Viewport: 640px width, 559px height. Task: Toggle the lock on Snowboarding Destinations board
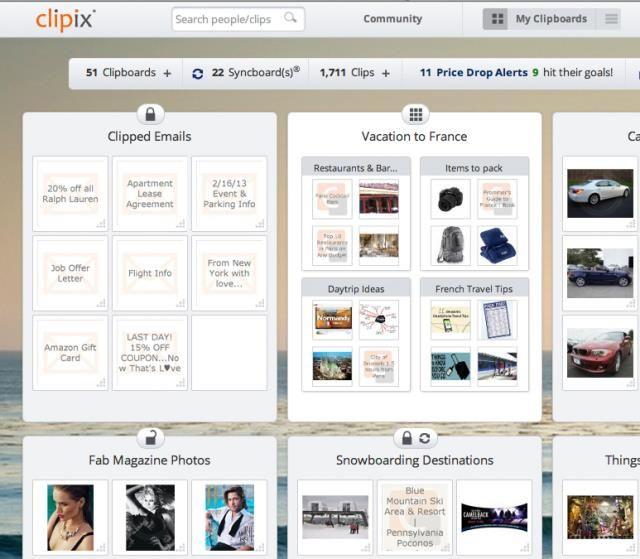click(407, 438)
